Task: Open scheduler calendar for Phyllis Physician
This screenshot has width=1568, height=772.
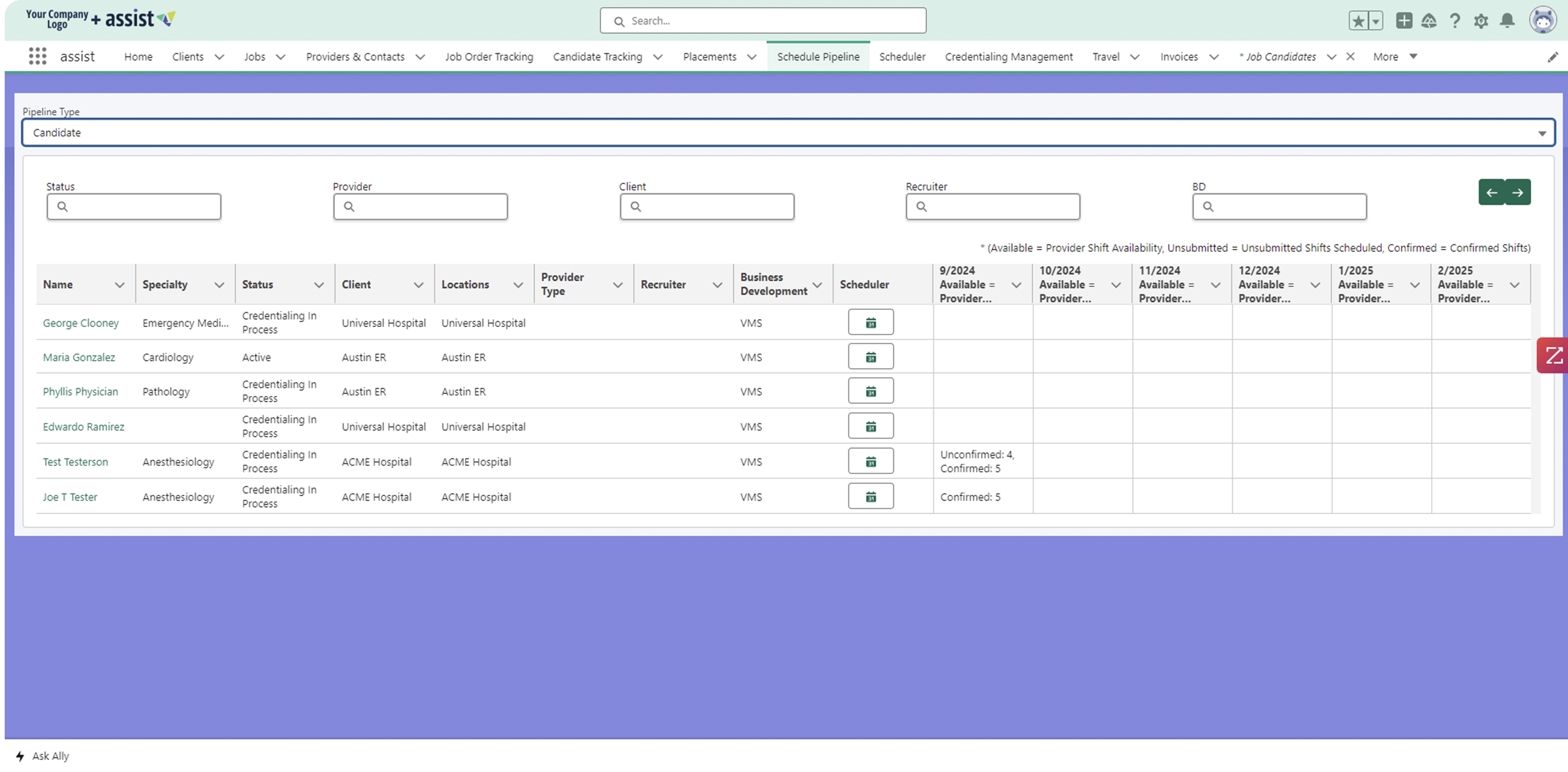Action: (x=871, y=391)
